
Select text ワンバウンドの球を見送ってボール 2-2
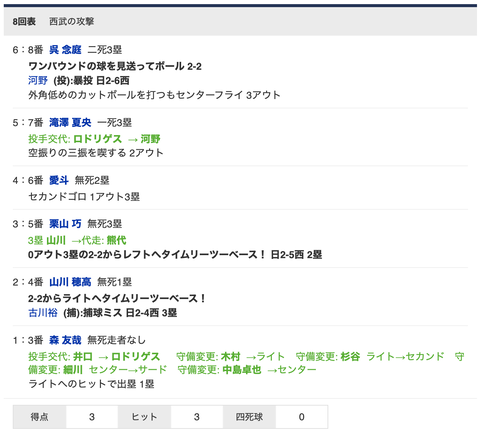pos(115,66)
